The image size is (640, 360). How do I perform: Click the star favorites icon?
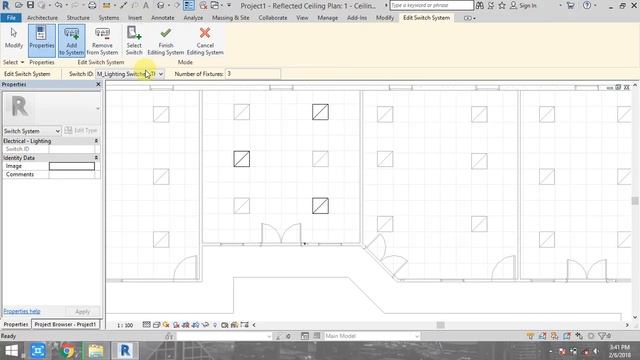[502, 5]
